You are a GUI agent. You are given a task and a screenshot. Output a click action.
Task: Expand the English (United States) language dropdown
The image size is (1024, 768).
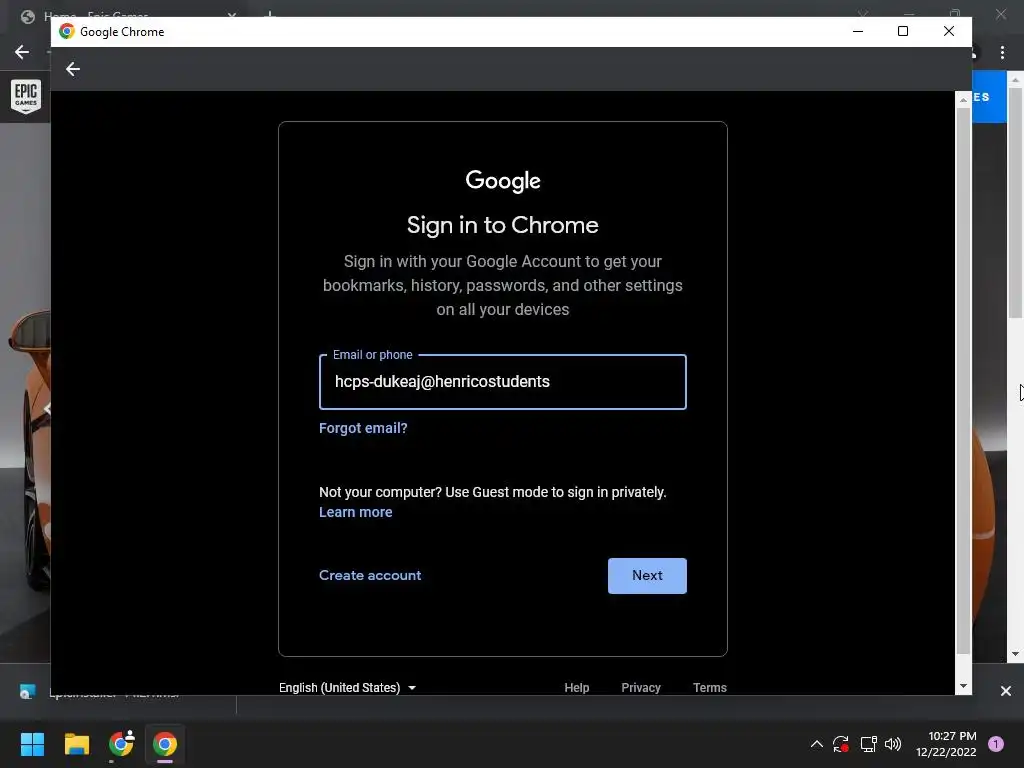tap(347, 688)
